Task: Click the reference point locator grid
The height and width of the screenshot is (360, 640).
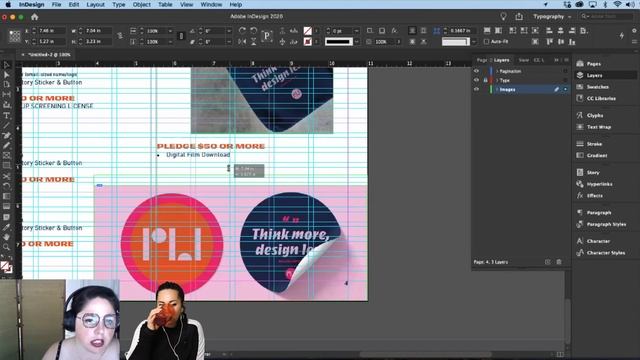Action: click(x=15, y=36)
